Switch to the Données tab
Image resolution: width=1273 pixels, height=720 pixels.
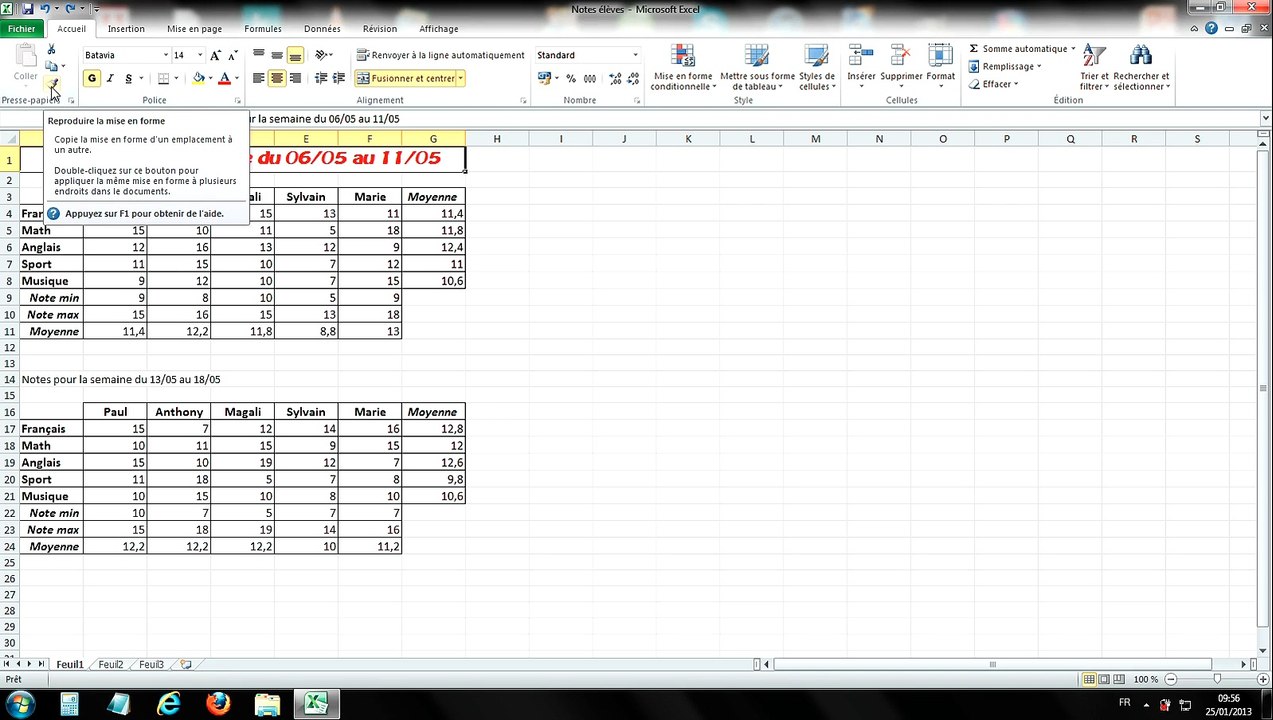[x=322, y=29]
